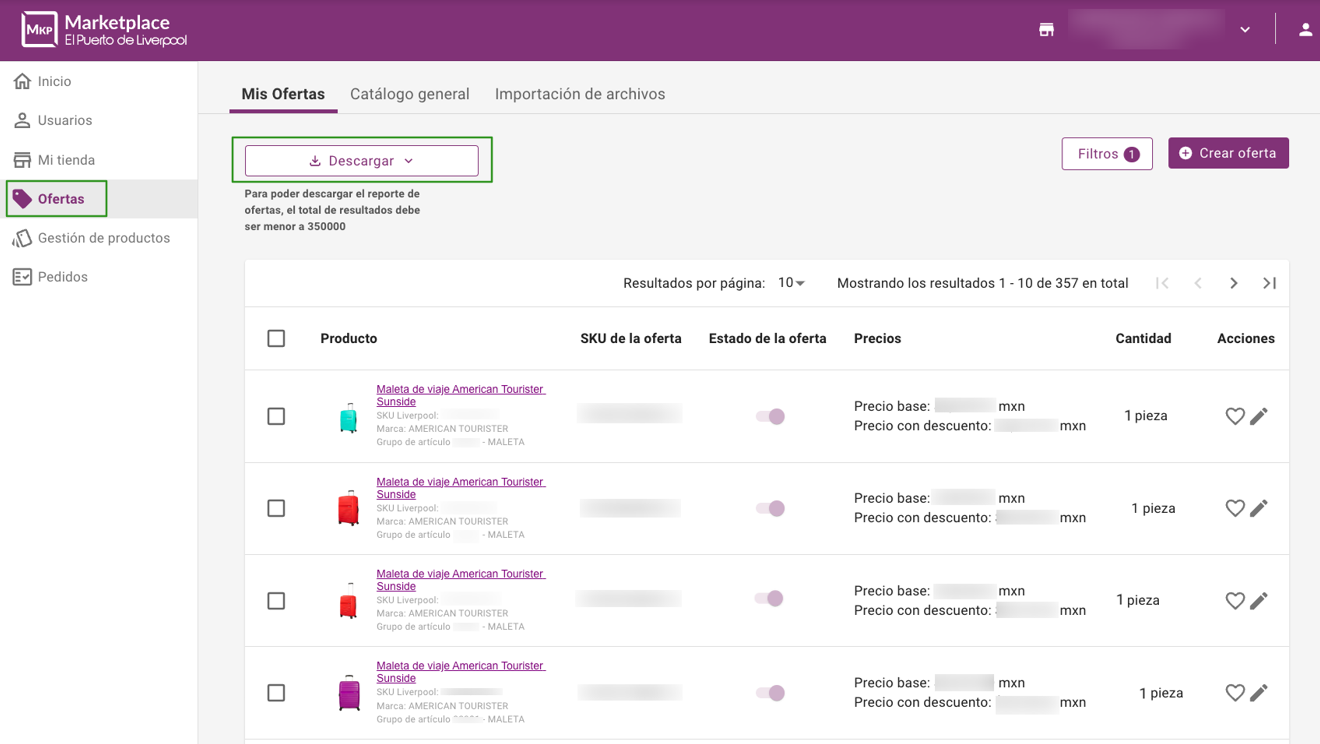Click the Precios column header

pyautogui.click(x=878, y=339)
